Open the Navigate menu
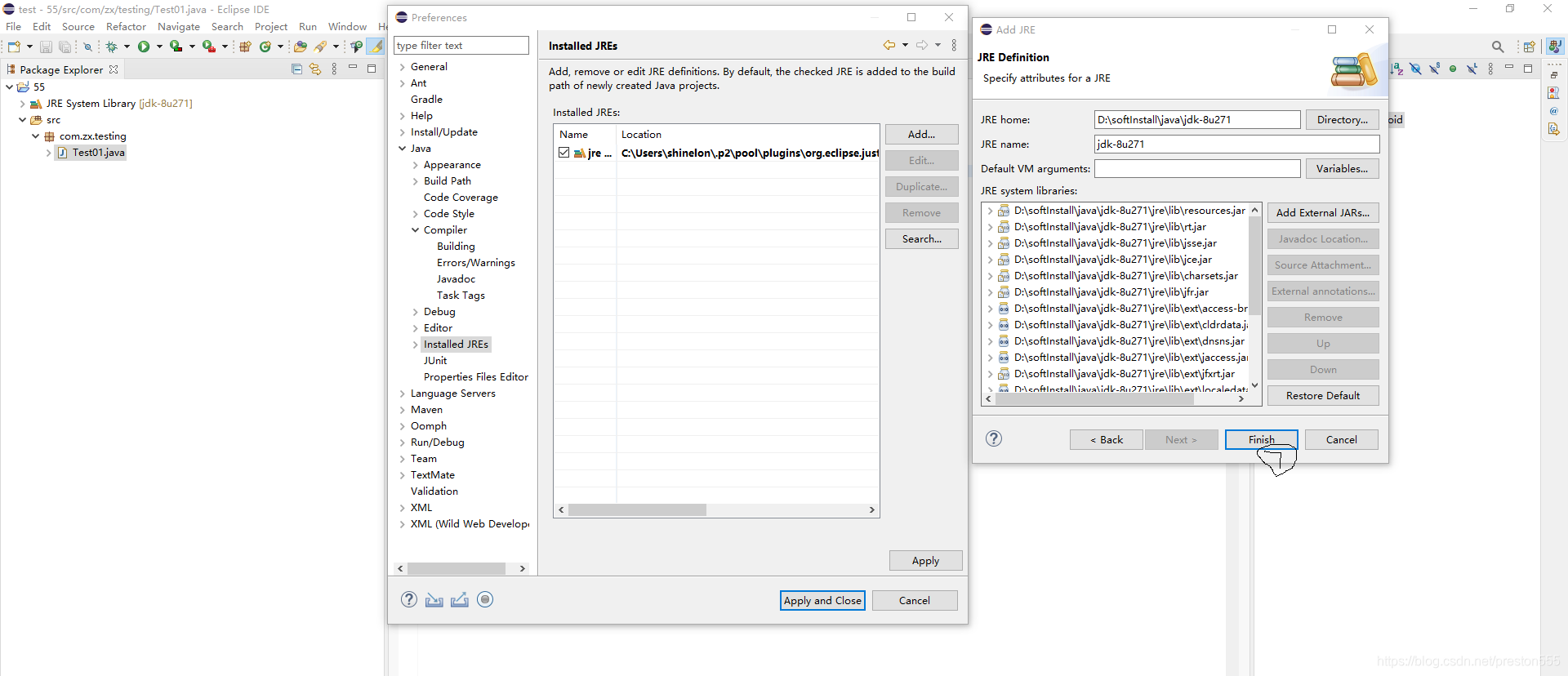The width and height of the screenshot is (1568, 676). (x=179, y=27)
